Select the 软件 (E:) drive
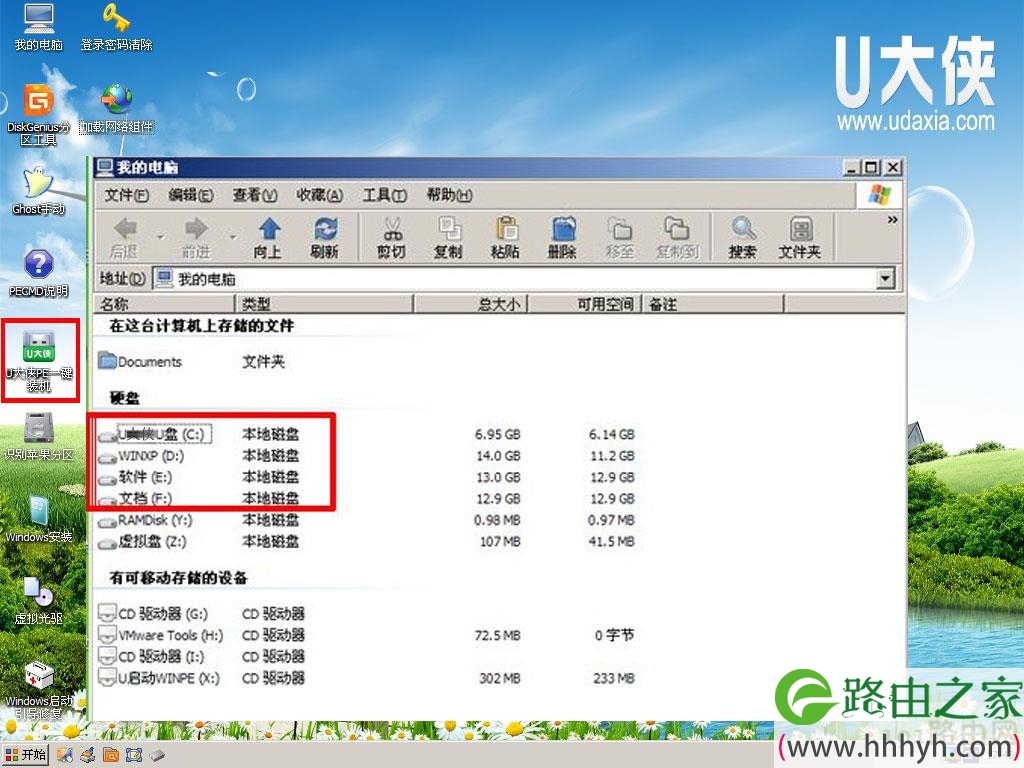1024x768 pixels. click(136, 477)
